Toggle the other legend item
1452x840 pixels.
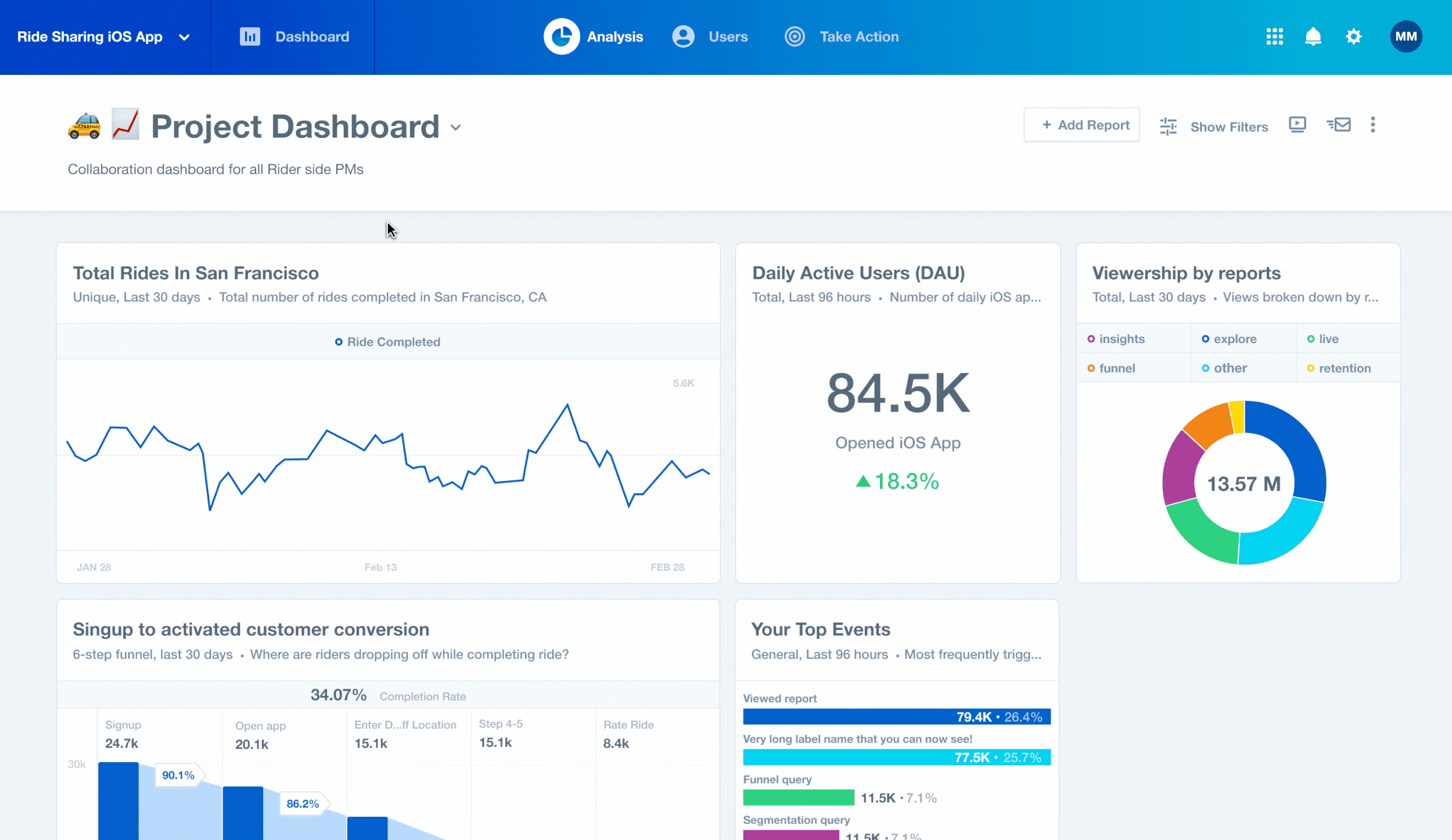1224,368
